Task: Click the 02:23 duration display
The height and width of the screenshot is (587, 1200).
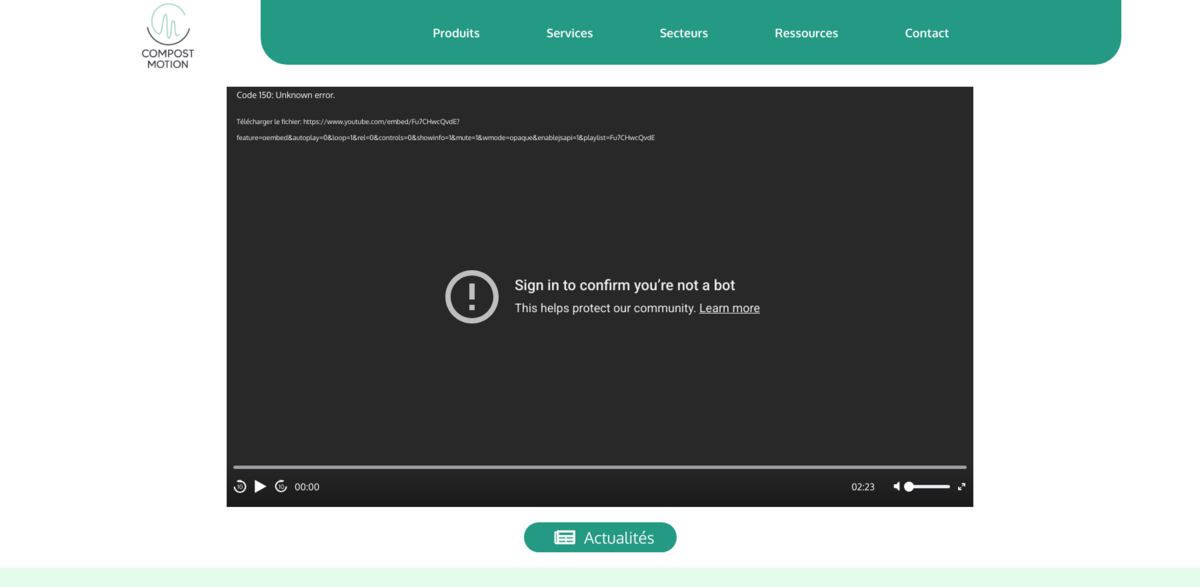Action: click(x=862, y=487)
